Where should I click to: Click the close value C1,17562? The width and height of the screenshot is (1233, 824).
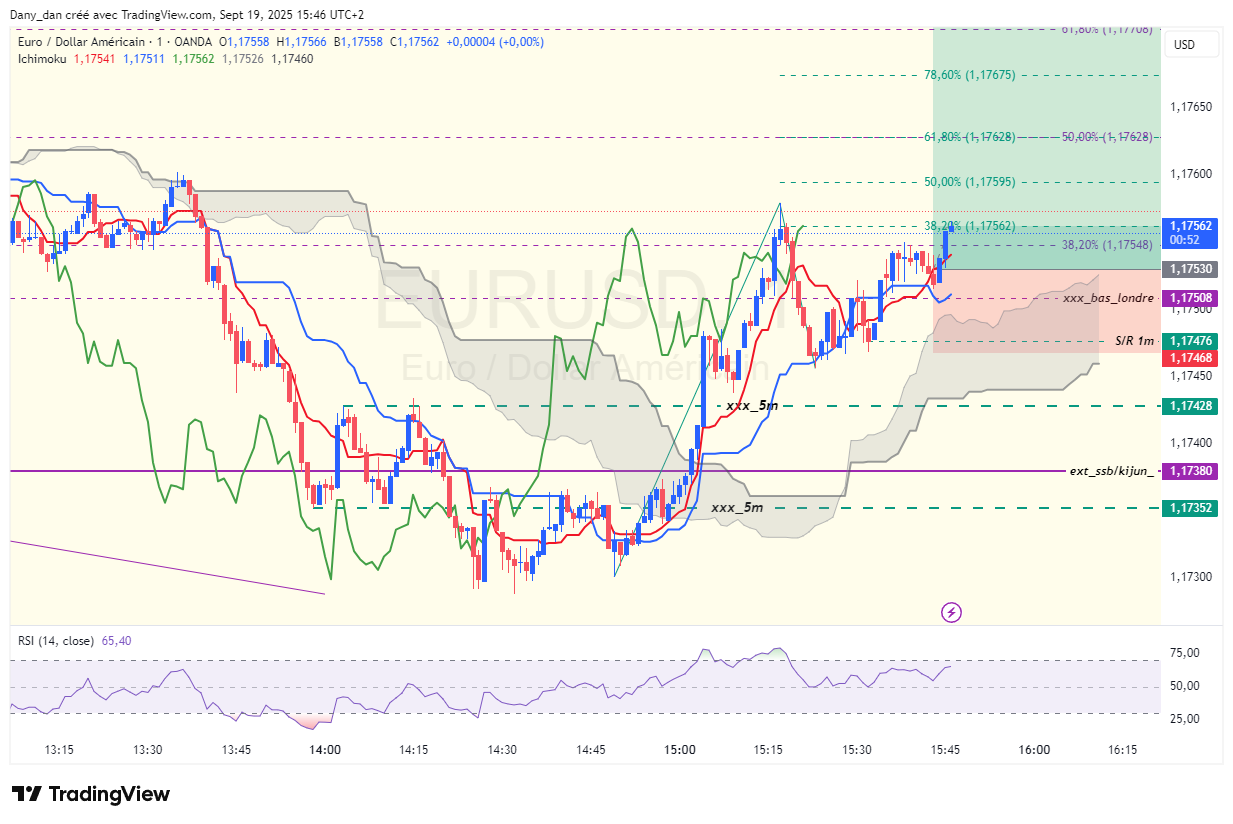[x=415, y=42]
